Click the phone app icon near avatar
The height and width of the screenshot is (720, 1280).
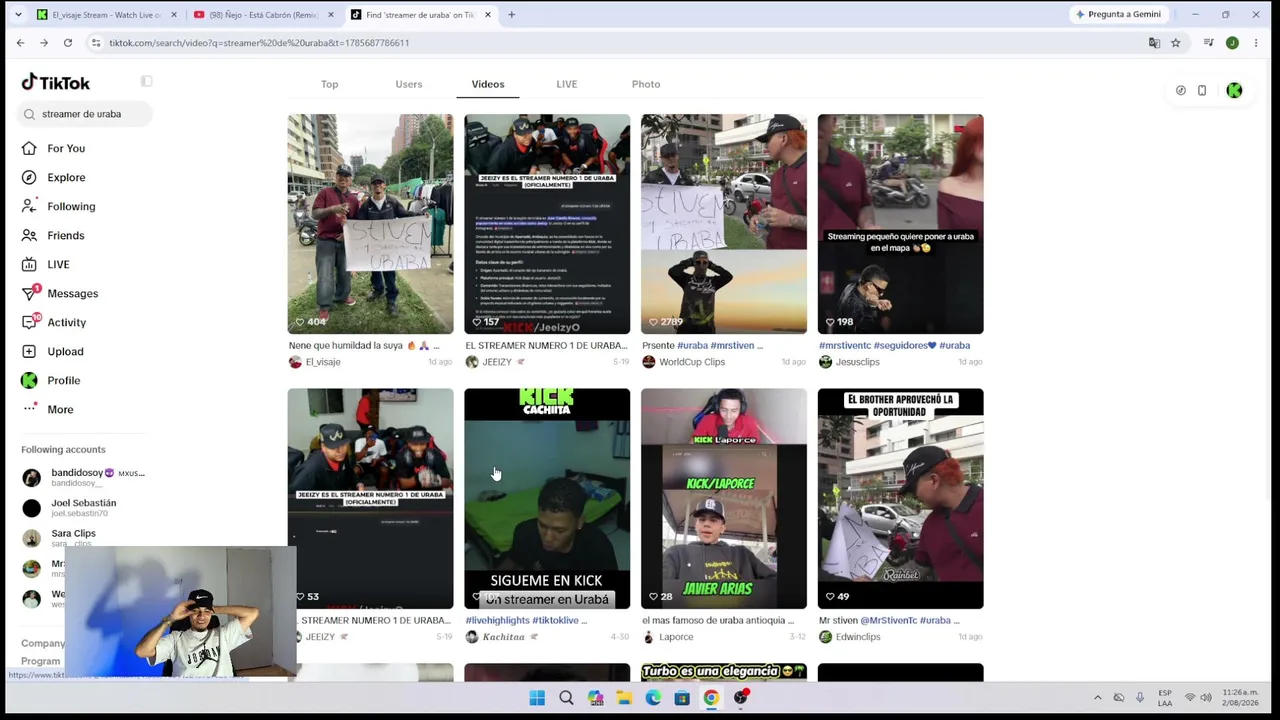click(1202, 91)
